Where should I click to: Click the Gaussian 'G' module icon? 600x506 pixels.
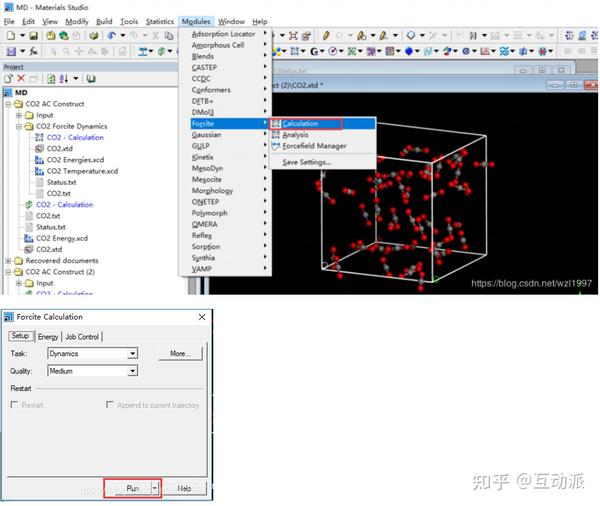314,51
